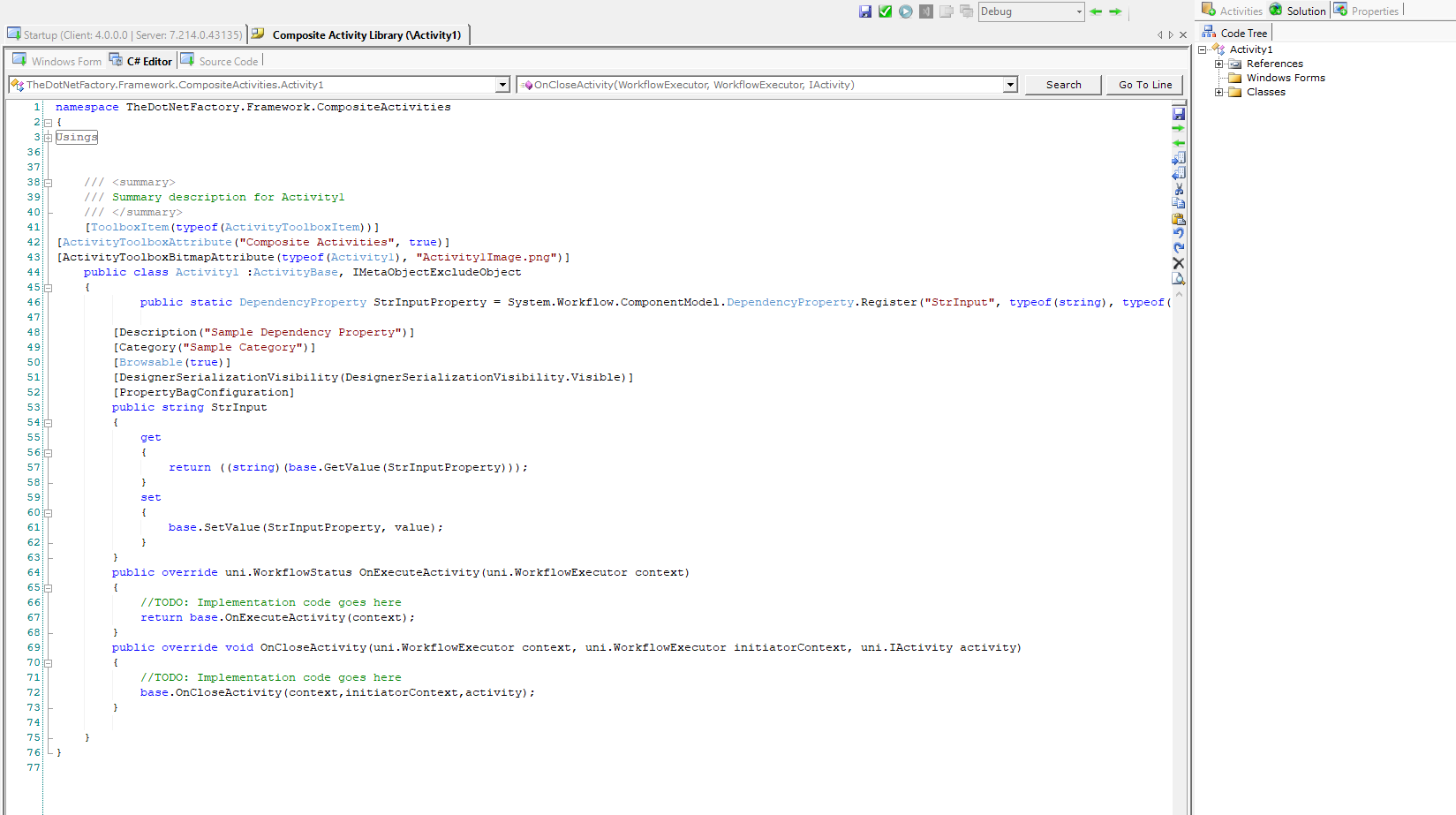This screenshot has width=1456, height=815.
Task: Collapse the Activity1 tree node
Action: [1202, 49]
